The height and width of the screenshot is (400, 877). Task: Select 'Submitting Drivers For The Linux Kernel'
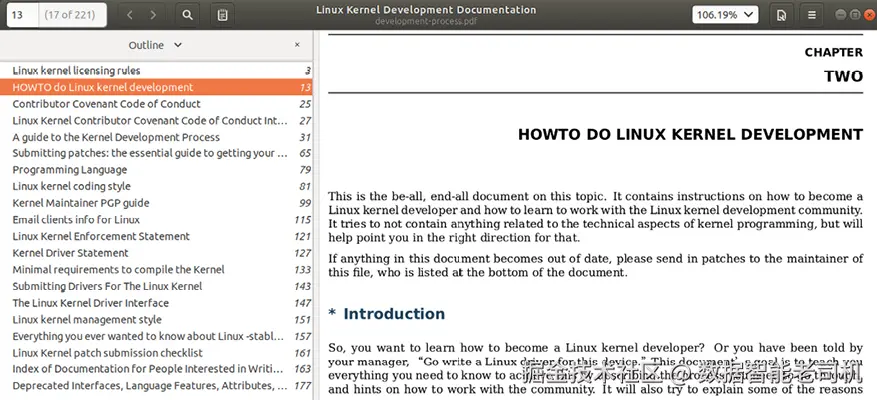tap(156, 286)
